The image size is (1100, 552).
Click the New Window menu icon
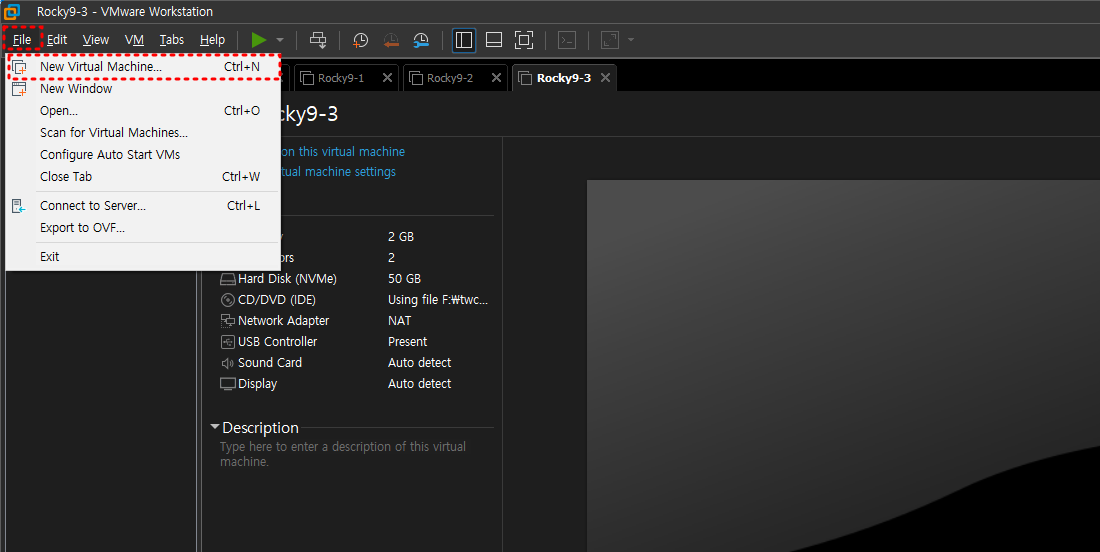[x=19, y=89]
